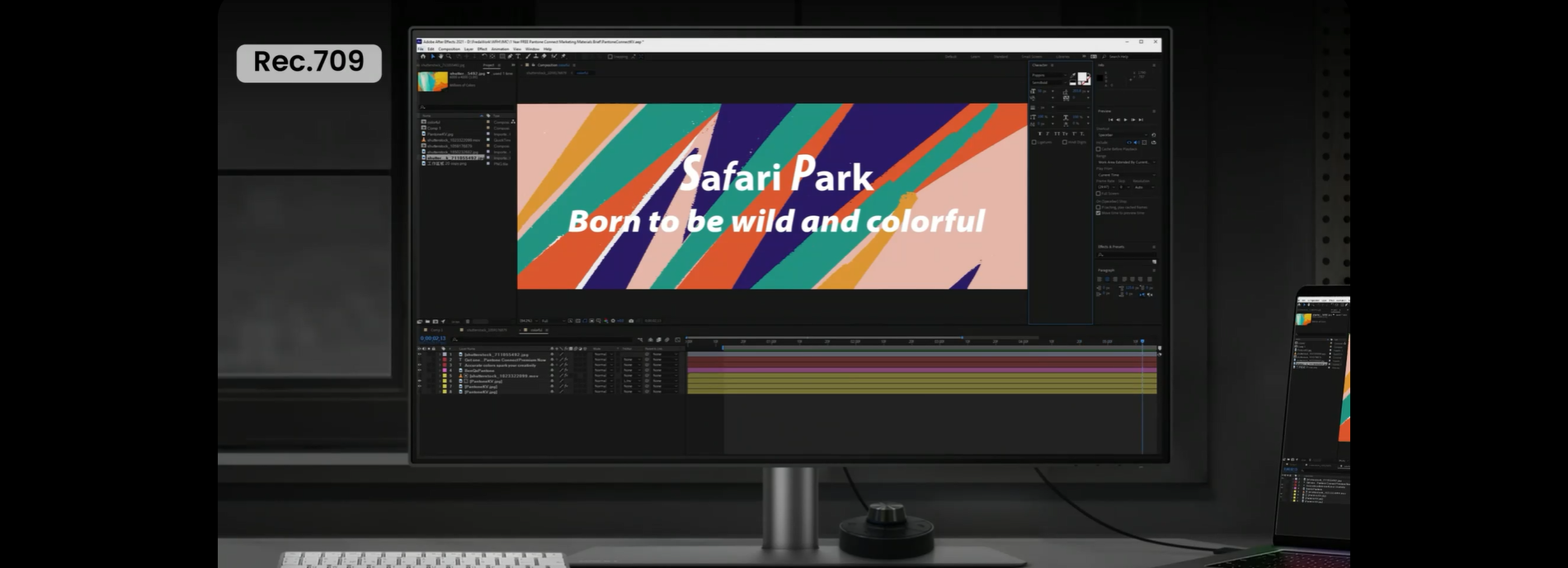The width and height of the screenshot is (1568, 568).
Task: Select the Hand tool in toolbar
Action: coord(440,57)
